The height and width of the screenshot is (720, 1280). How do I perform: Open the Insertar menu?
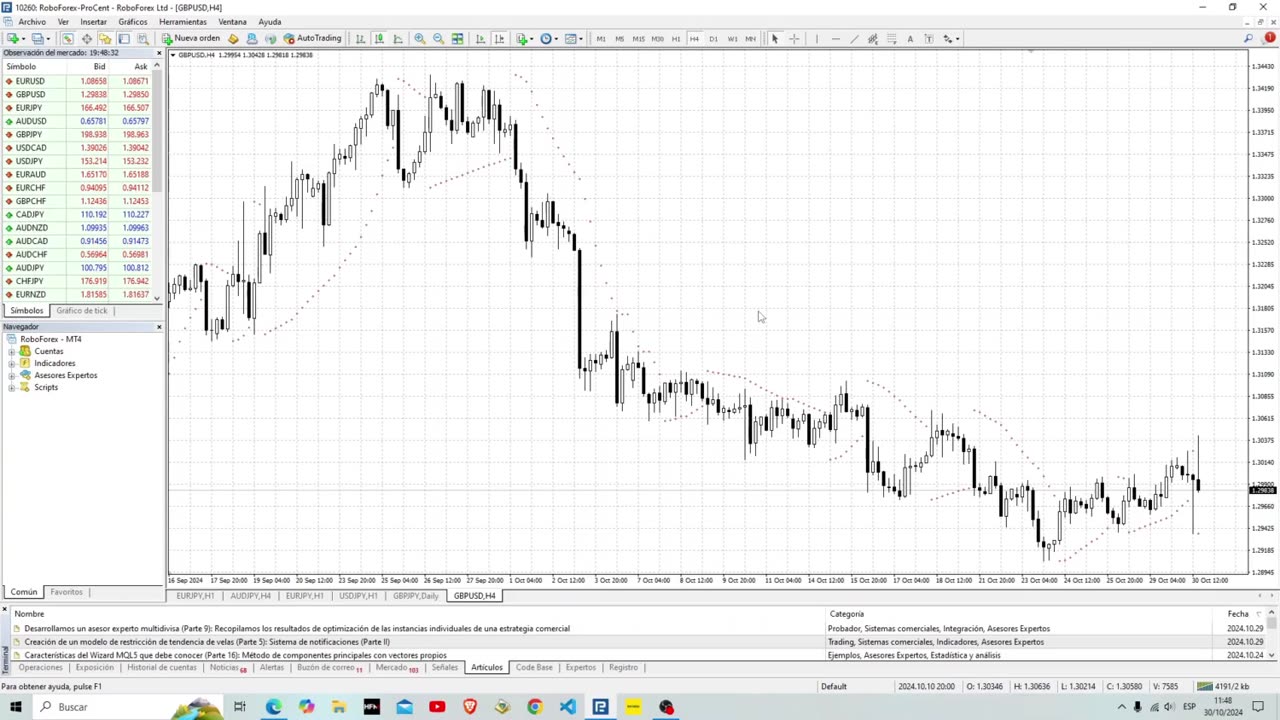click(93, 21)
